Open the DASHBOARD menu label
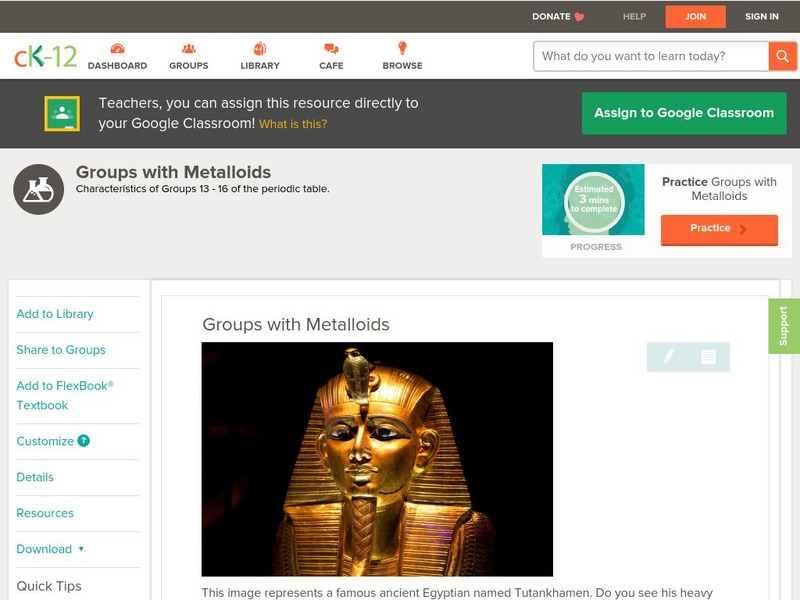This screenshot has height=600, width=800. tap(117, 66)
